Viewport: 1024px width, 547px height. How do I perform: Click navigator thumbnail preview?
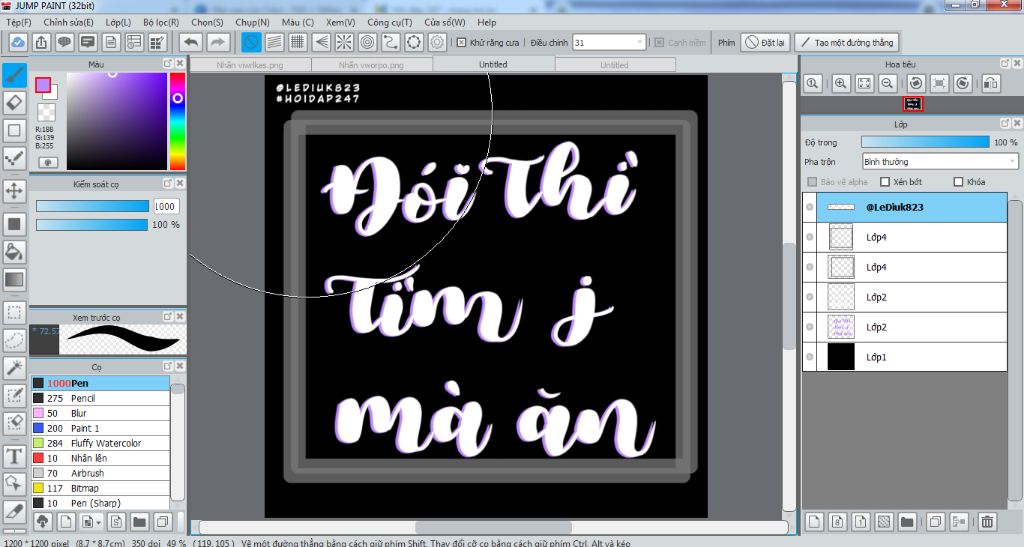[x=912, y=104]
